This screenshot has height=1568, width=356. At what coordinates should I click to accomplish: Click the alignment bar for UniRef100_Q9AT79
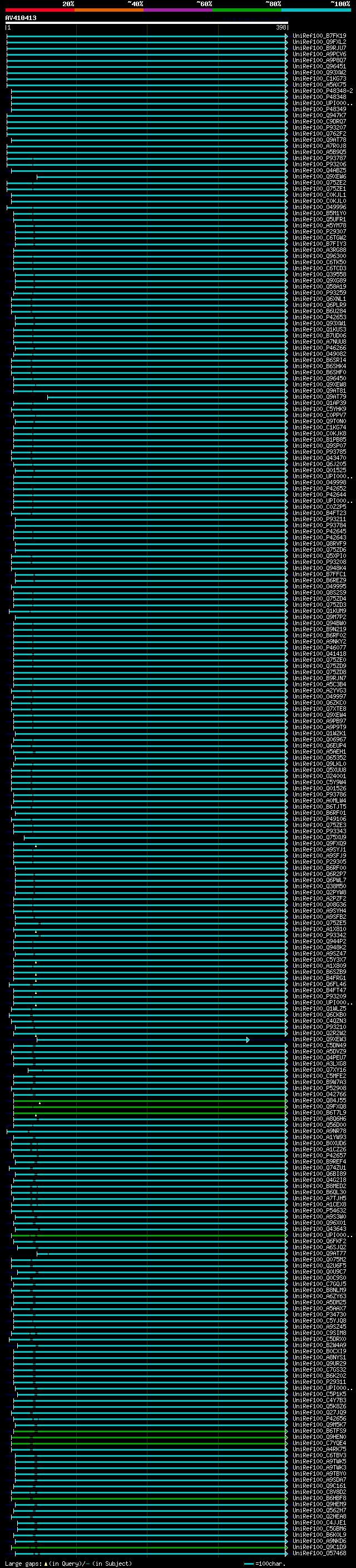point(167,397)
